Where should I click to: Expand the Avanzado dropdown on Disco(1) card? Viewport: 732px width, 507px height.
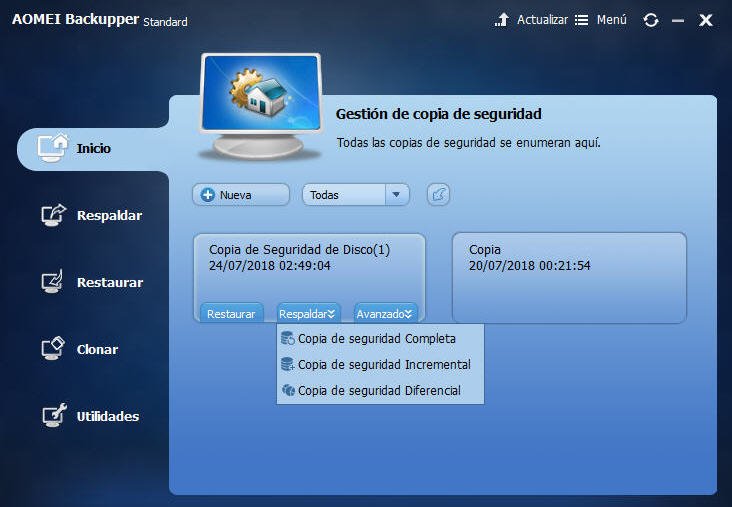[x=385, y=314]
